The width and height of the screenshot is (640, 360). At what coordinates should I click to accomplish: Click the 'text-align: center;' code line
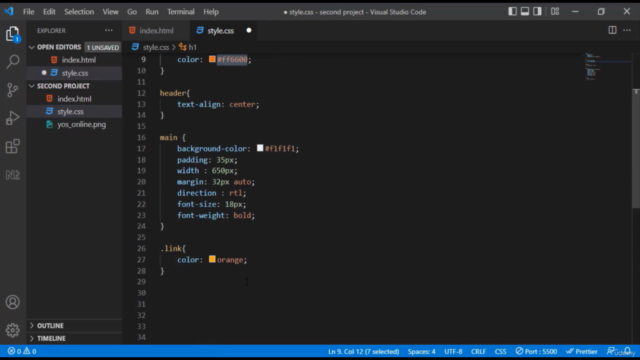click(x=218, y=104)
